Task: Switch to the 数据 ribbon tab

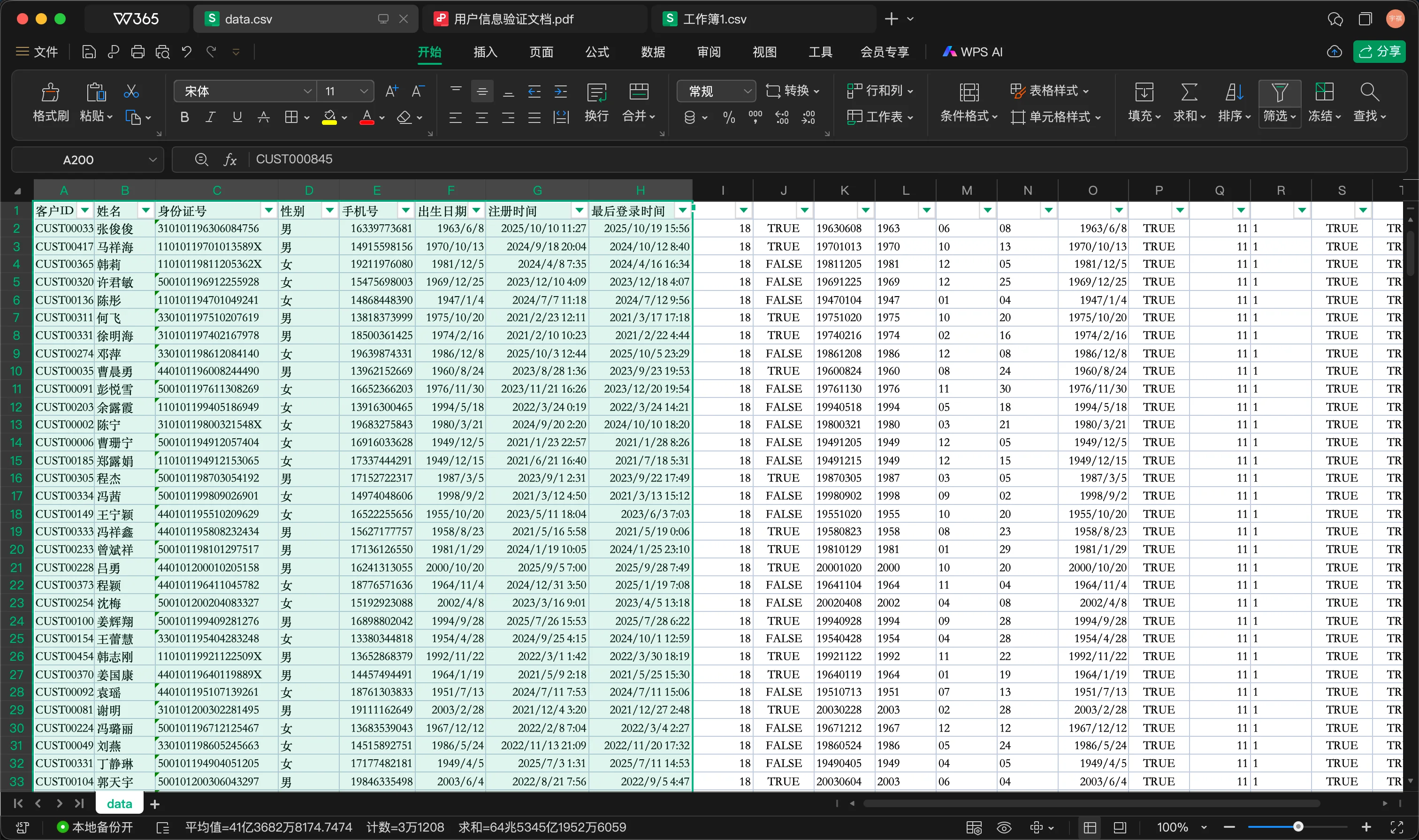Action: click(x=653, y=52)
